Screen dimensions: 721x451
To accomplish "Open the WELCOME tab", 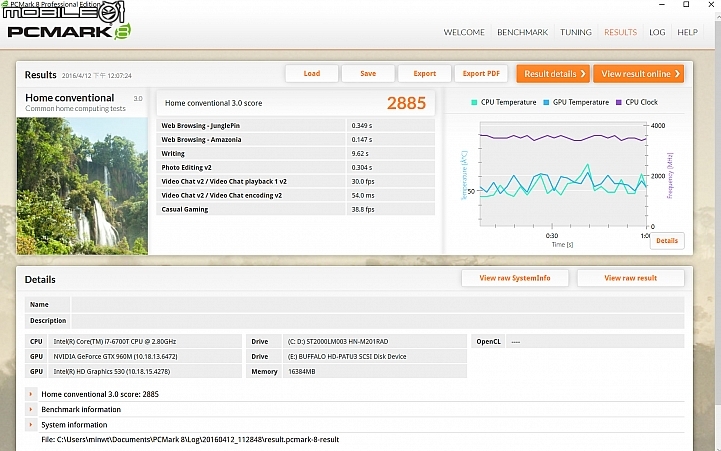I will (x=464, y=32).
